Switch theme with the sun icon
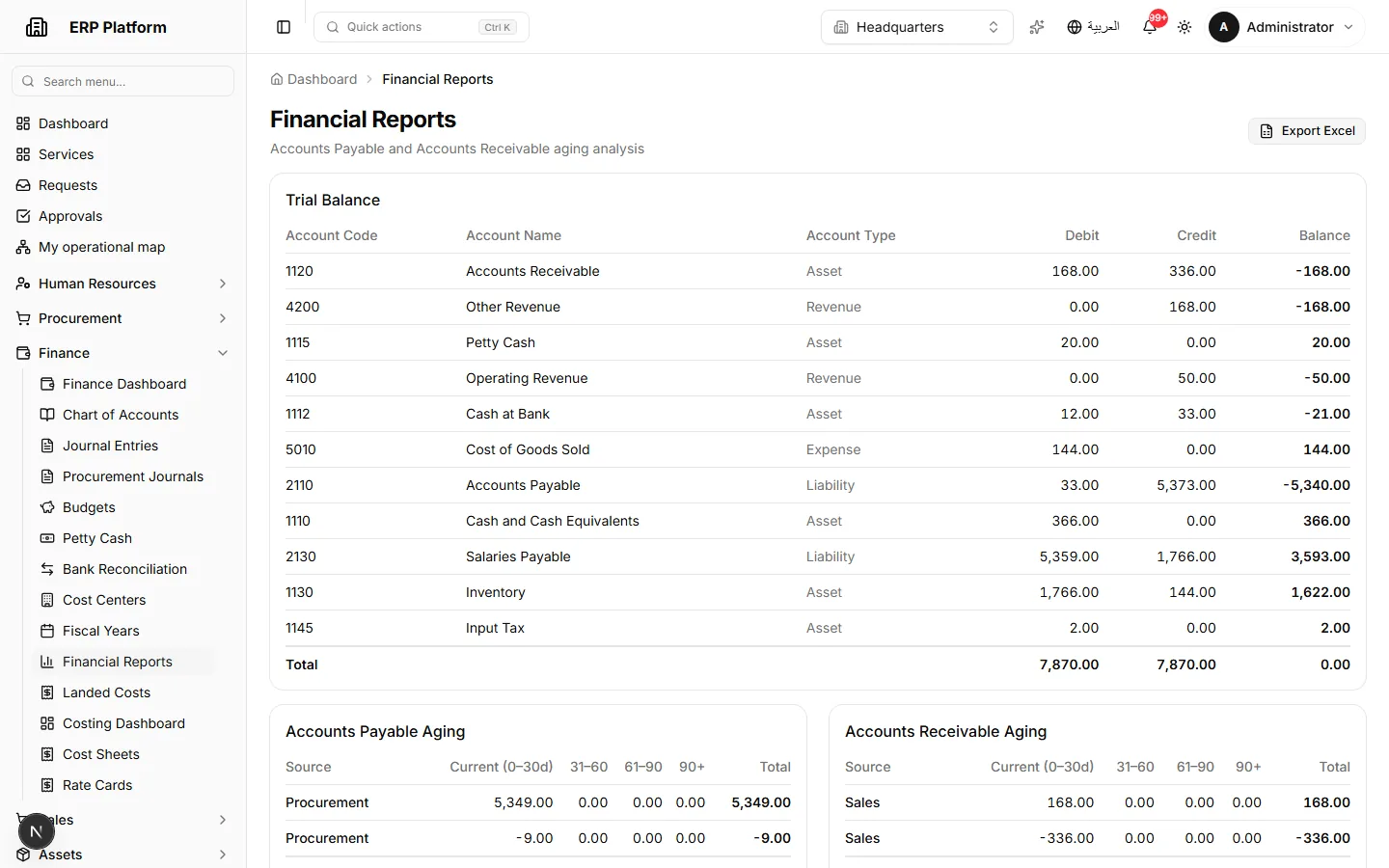 point(1185,27)
